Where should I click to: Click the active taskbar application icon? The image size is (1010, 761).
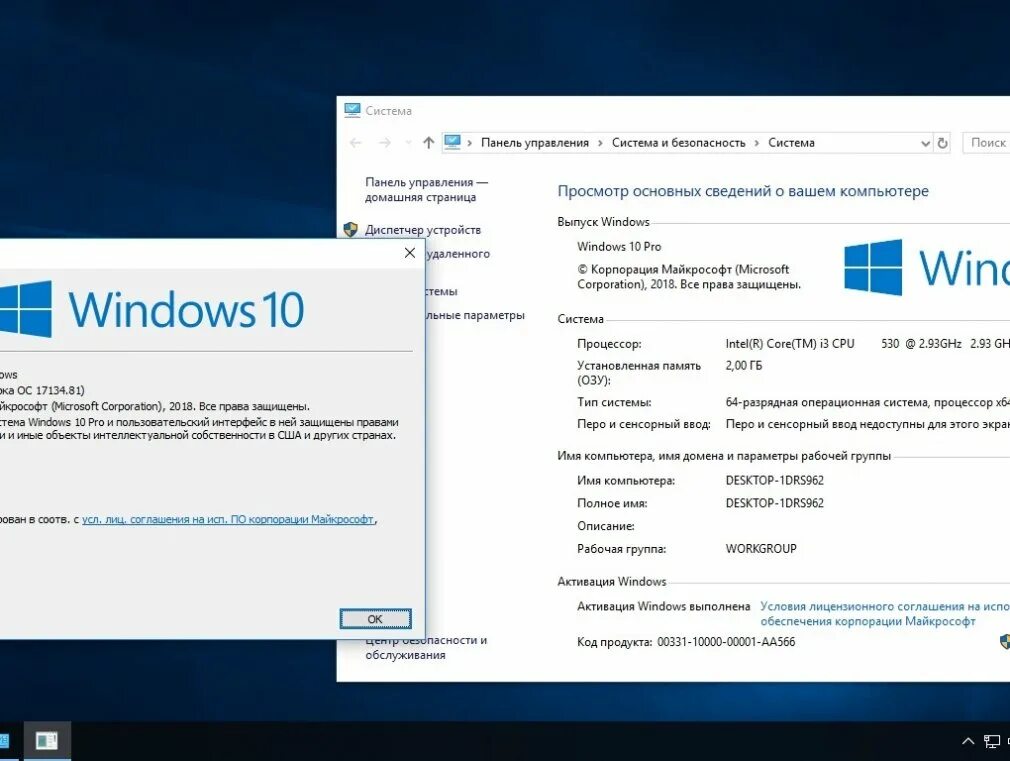(x=46, y=741)
